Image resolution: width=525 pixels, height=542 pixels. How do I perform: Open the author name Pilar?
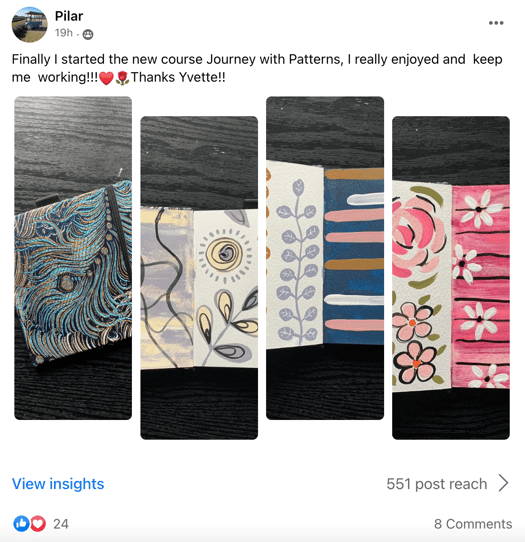(69, 16)
